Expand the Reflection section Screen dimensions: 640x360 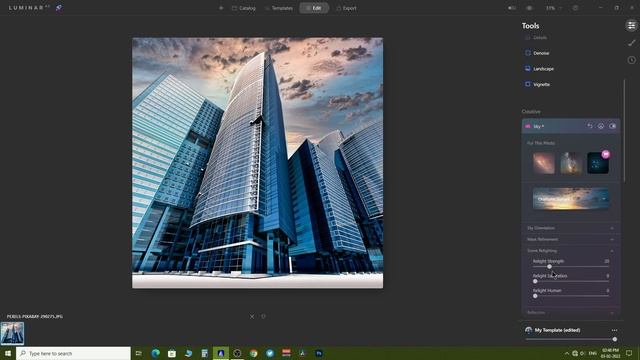tap(571, 313)
